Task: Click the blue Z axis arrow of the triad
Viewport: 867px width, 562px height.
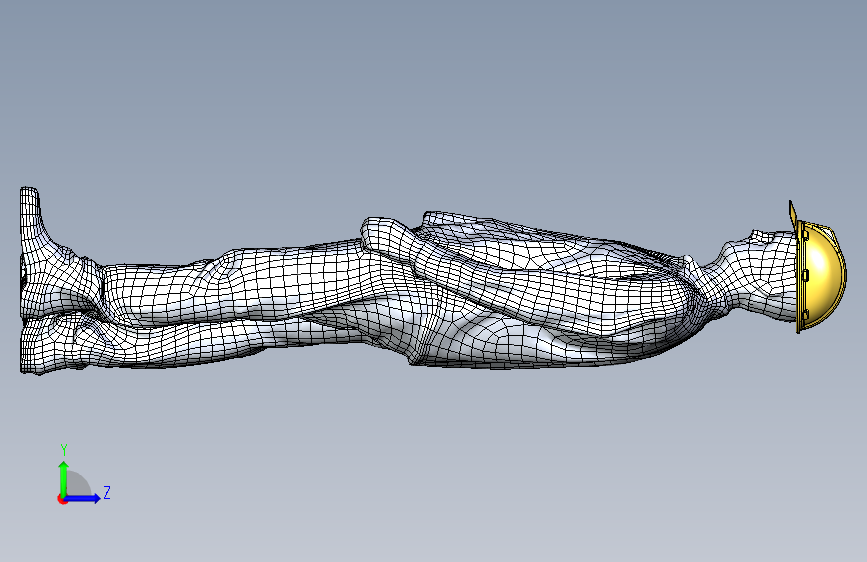Action: (82, 498)
